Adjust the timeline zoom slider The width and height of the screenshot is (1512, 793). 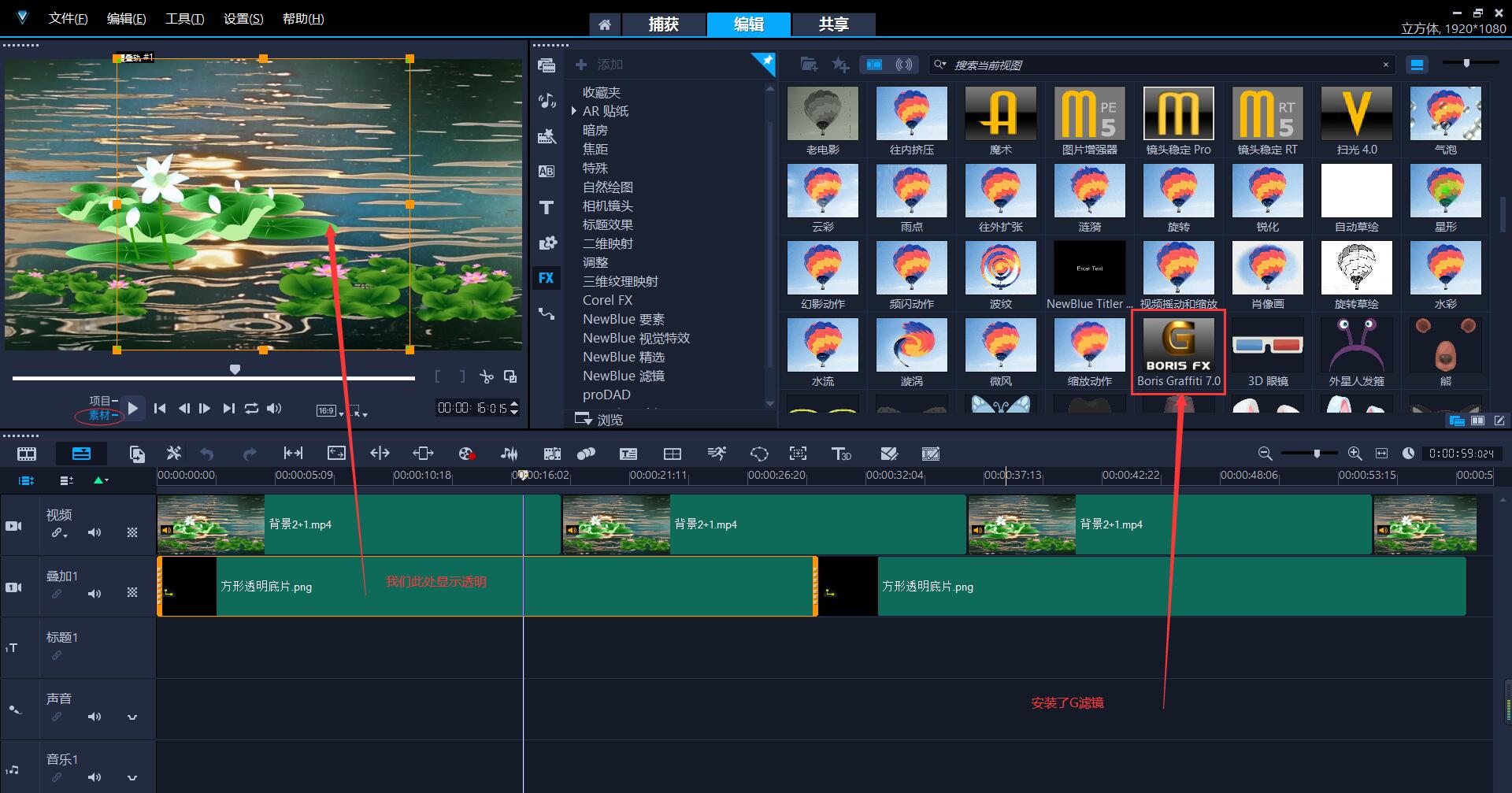(x=1316, y=454)
